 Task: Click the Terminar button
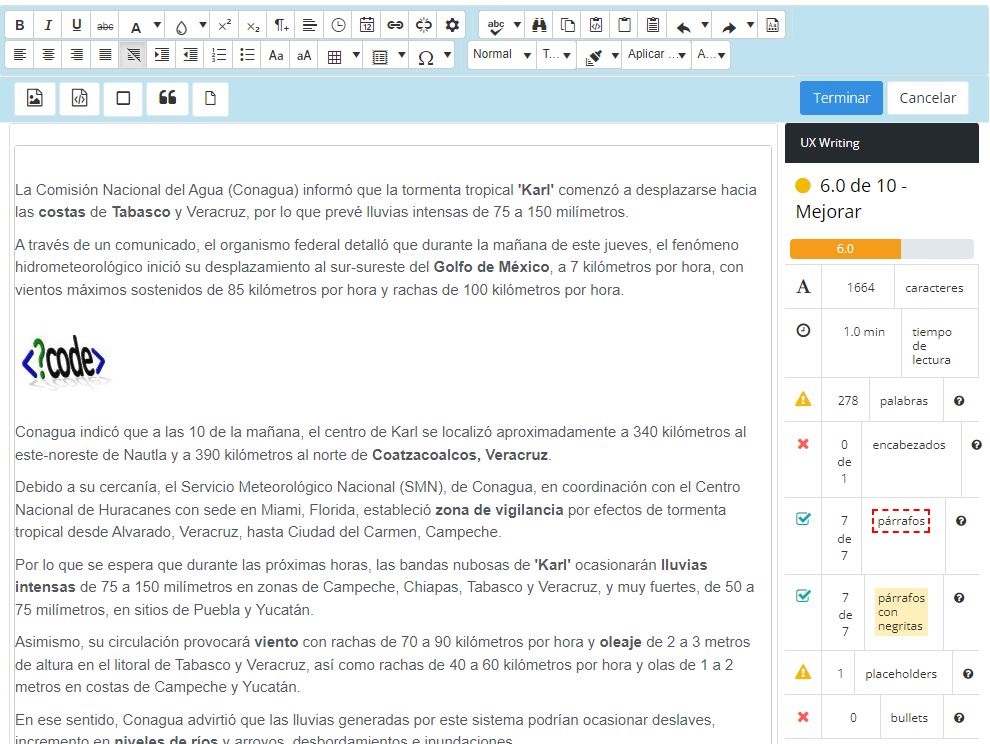point(840,97)
